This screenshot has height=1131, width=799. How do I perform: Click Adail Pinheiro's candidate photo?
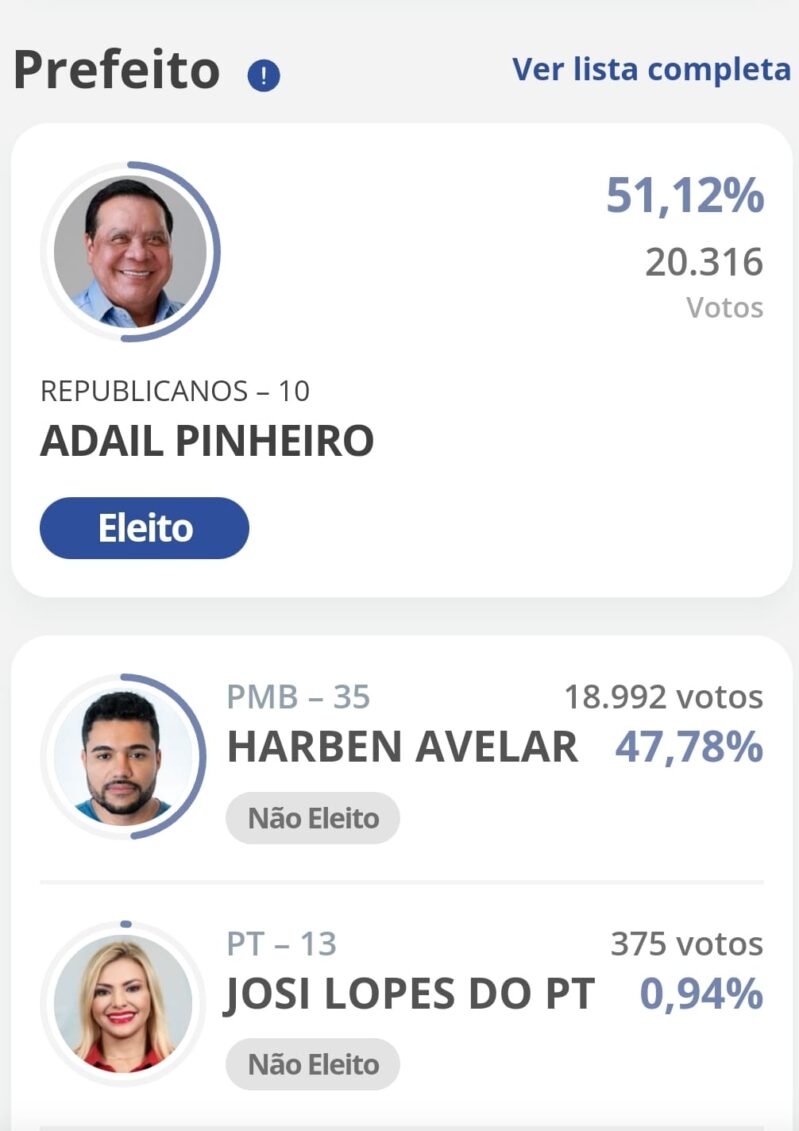(131, 252)
